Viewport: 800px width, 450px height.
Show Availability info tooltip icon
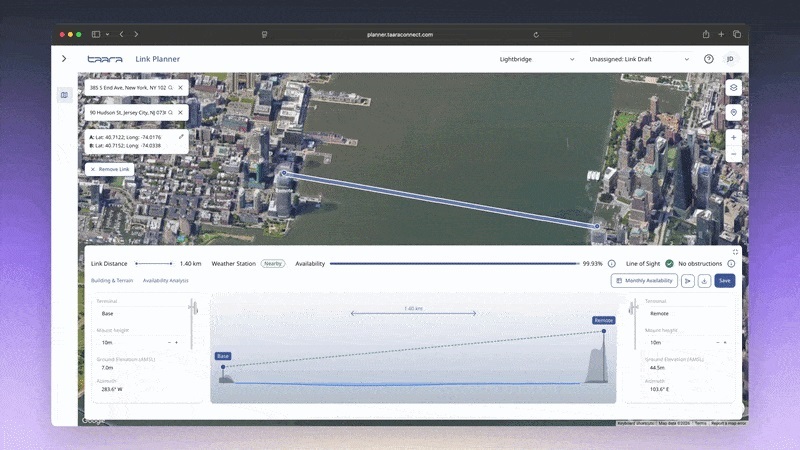pyautogui.click(x=612, y=264)
